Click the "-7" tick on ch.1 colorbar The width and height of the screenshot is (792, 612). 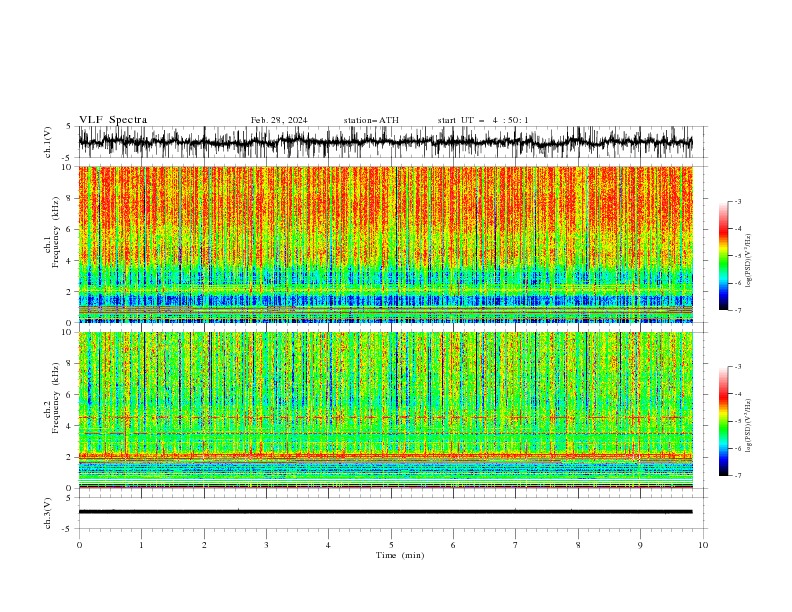click(737, 310)
